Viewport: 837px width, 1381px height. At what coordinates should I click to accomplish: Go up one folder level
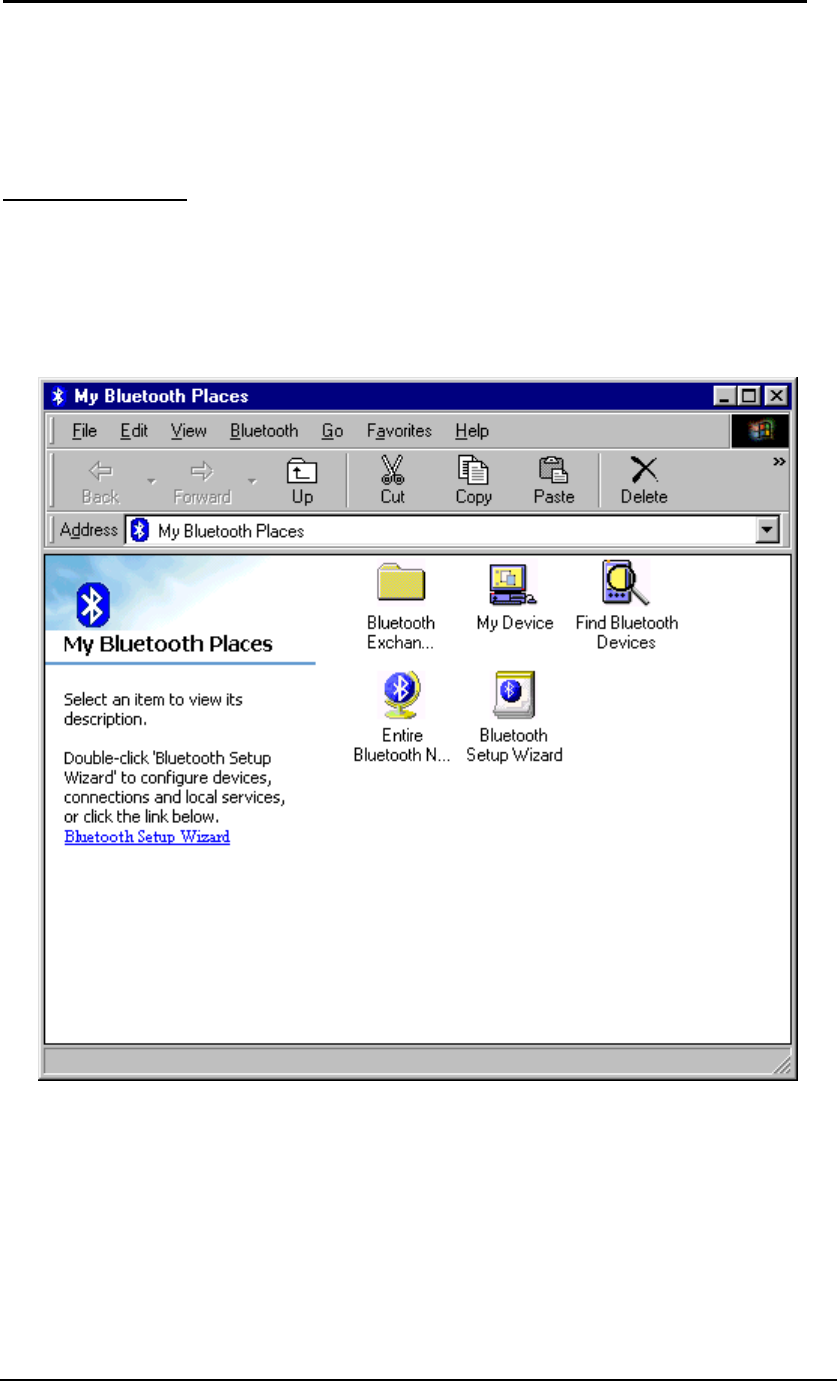(x=301, y=479)
